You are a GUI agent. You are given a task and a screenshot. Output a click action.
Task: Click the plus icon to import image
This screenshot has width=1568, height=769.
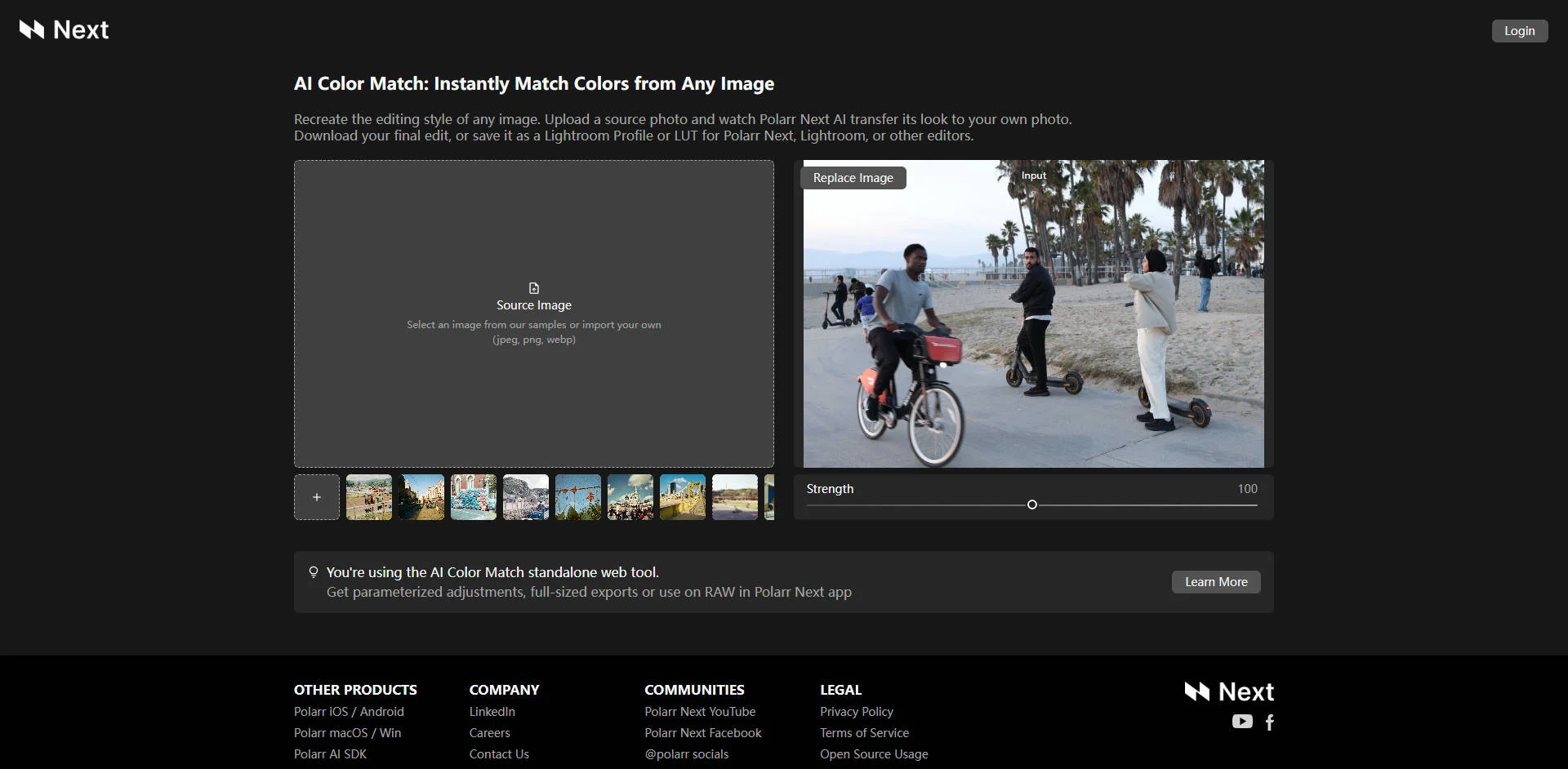click(x=317, y=497)
